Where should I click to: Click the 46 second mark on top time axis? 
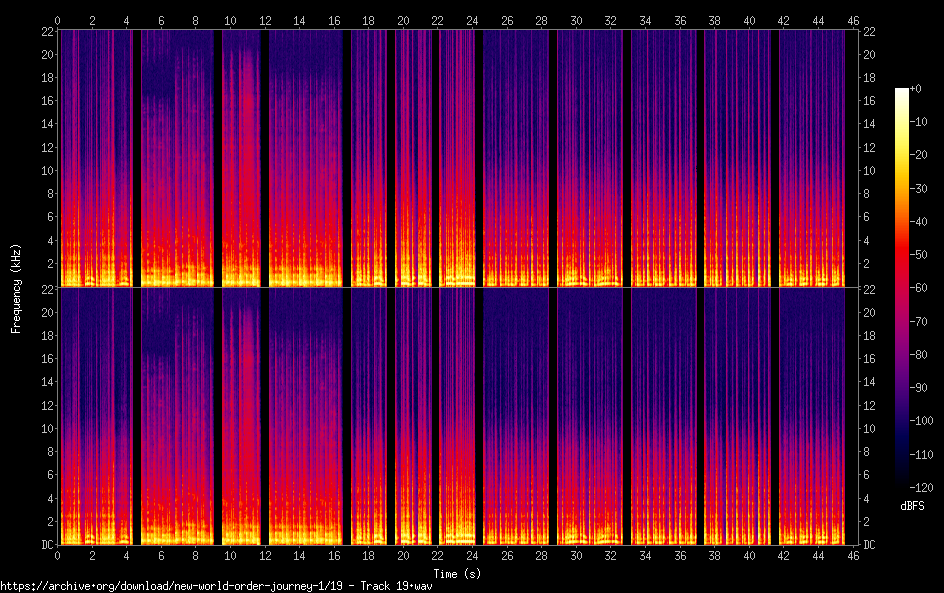[x=853, y=20]
